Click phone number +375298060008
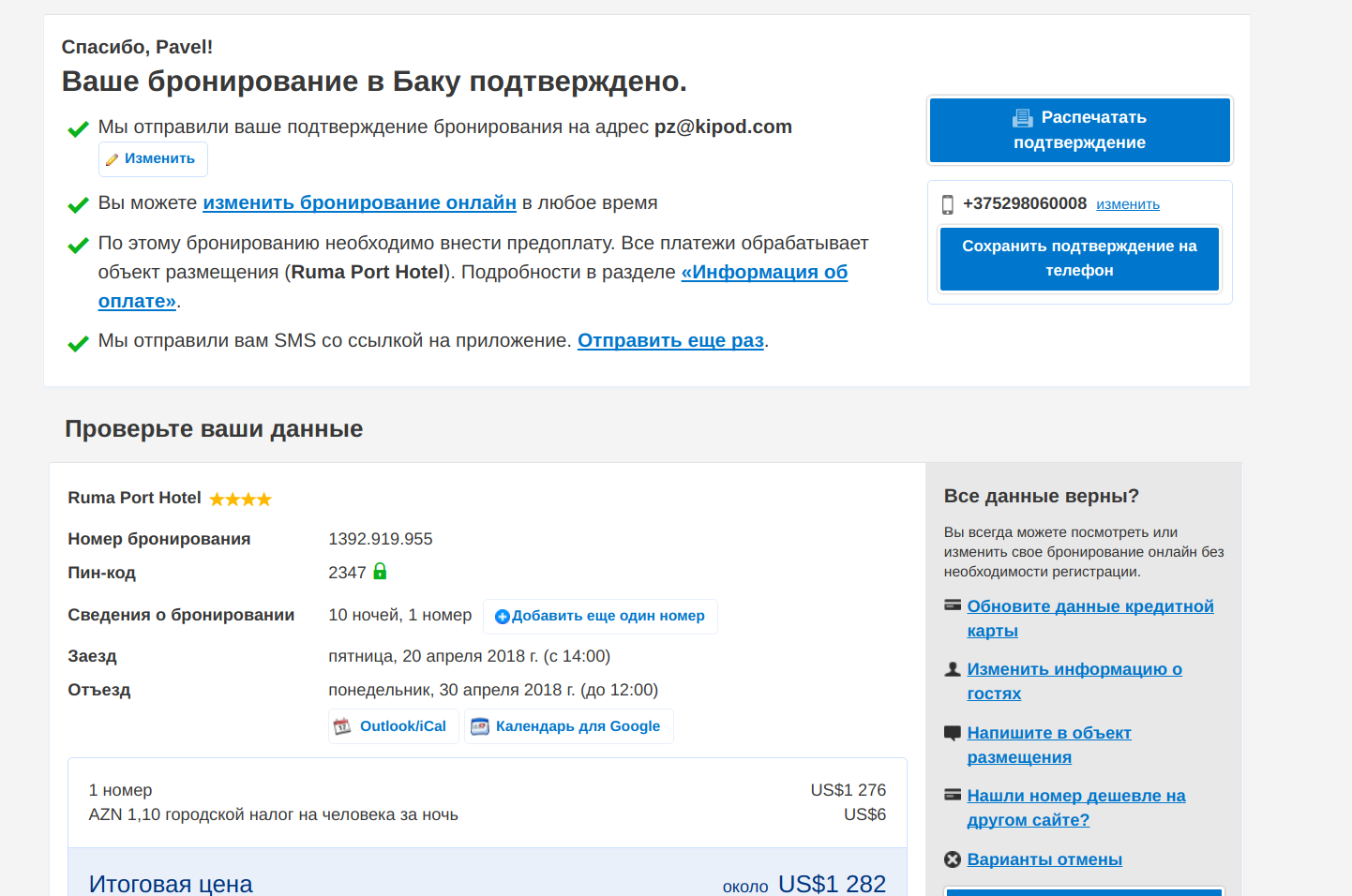The height and width of the screenshot is (896, 1352). 1025,203
